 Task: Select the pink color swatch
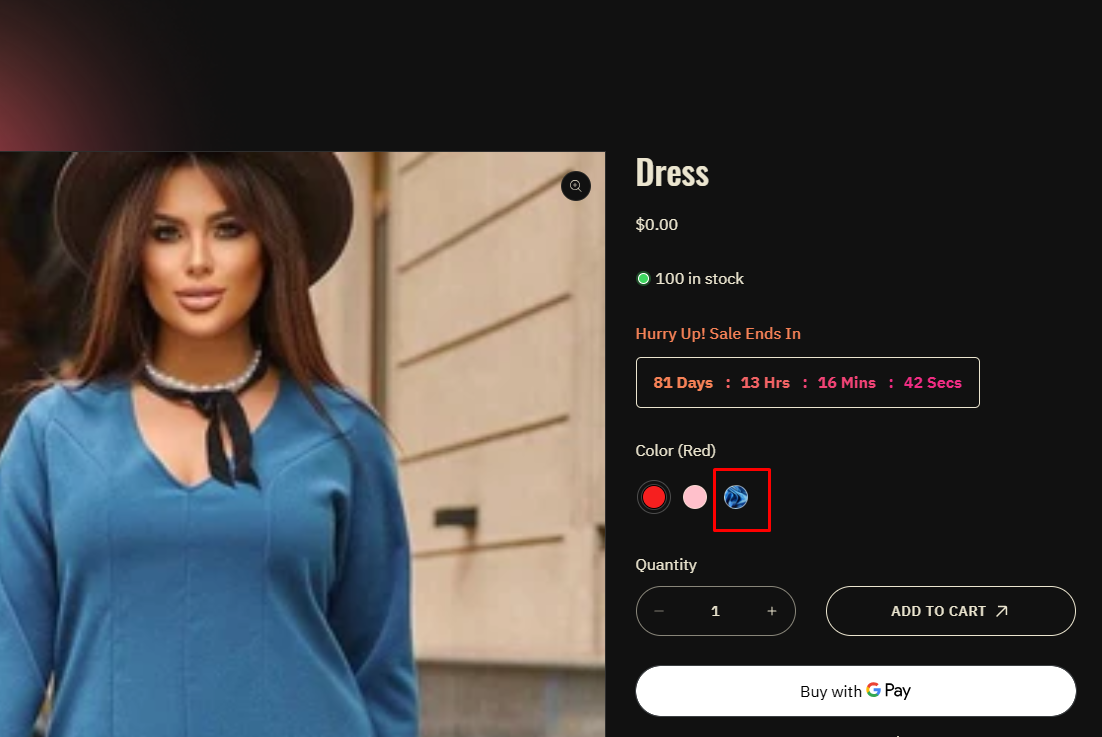695,497
